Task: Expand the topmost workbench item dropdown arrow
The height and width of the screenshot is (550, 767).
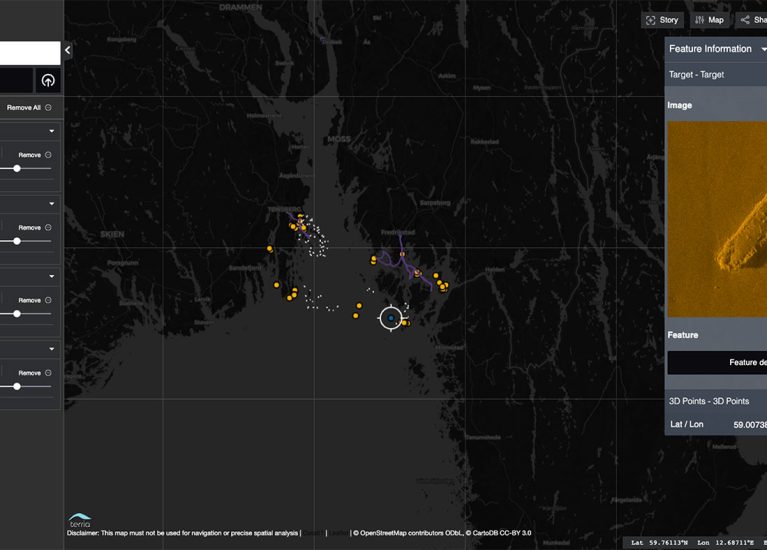Action: 52,131
